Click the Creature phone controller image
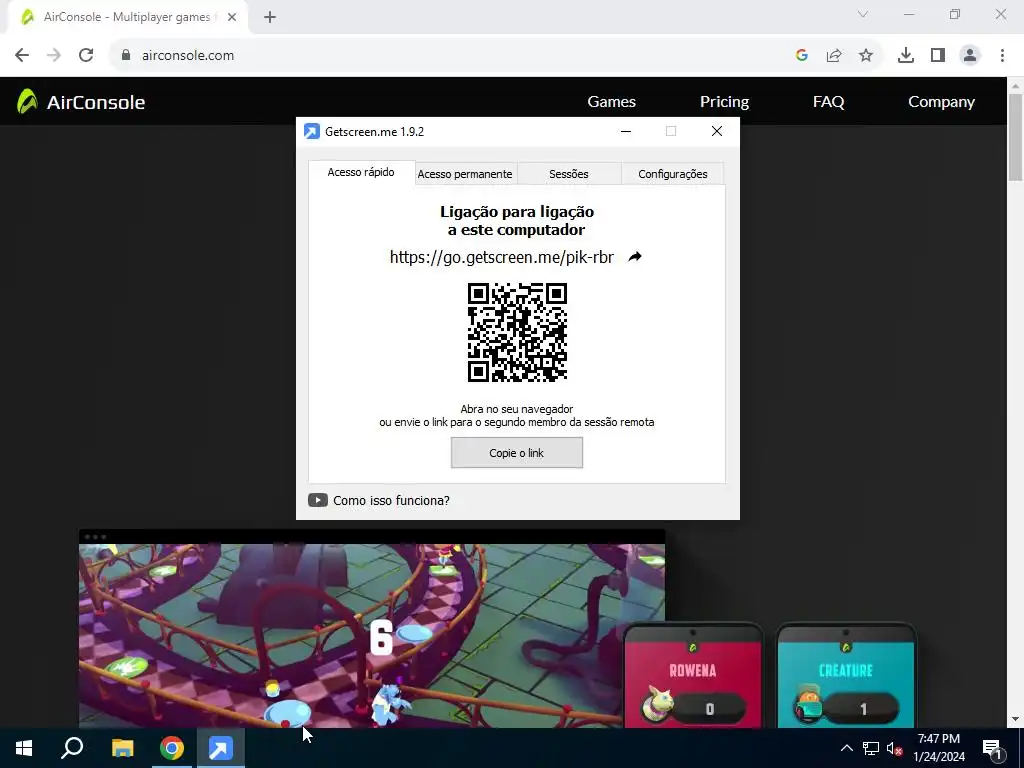The image size is (1024, 768). 846,675
